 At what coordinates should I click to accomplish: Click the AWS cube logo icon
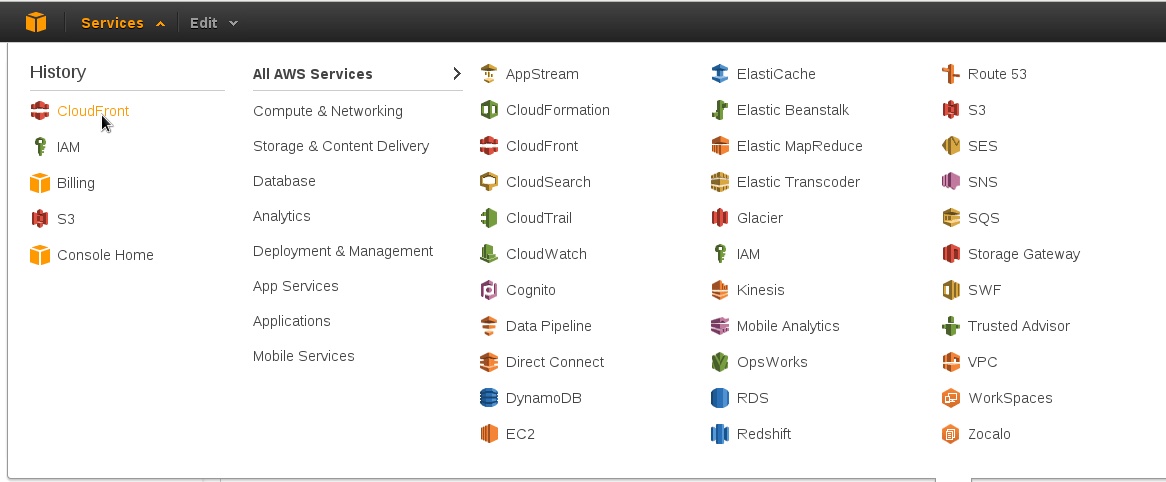point(36,22)
